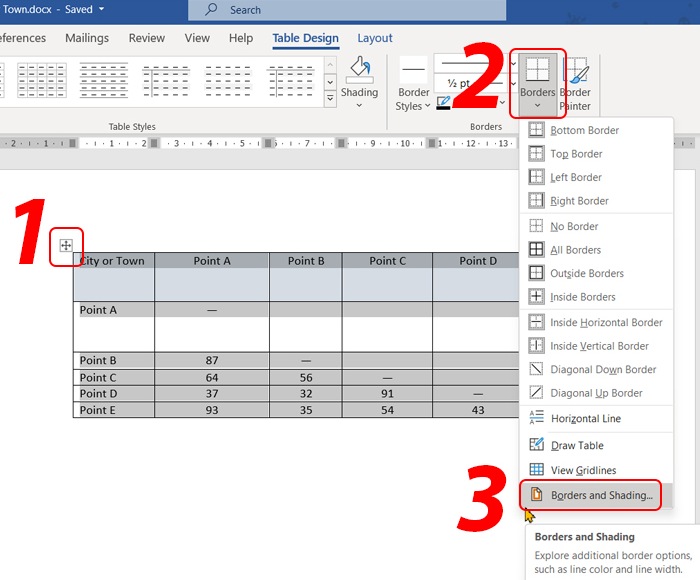This screenshot has width=700, height=580.
Task: Click the Shading paint bucket icon
Action: point(359,70)
